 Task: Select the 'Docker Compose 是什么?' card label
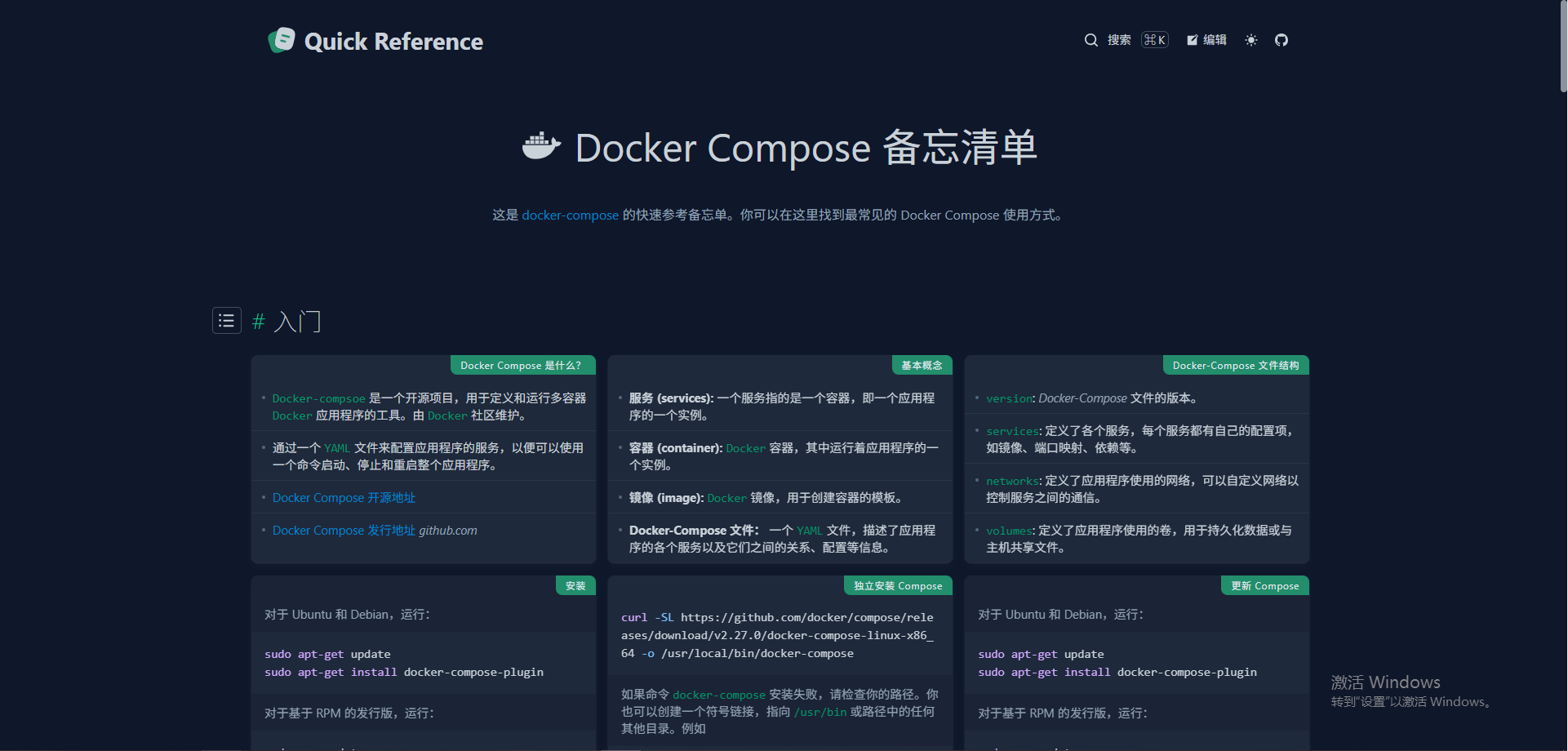(x=522, y=366)
